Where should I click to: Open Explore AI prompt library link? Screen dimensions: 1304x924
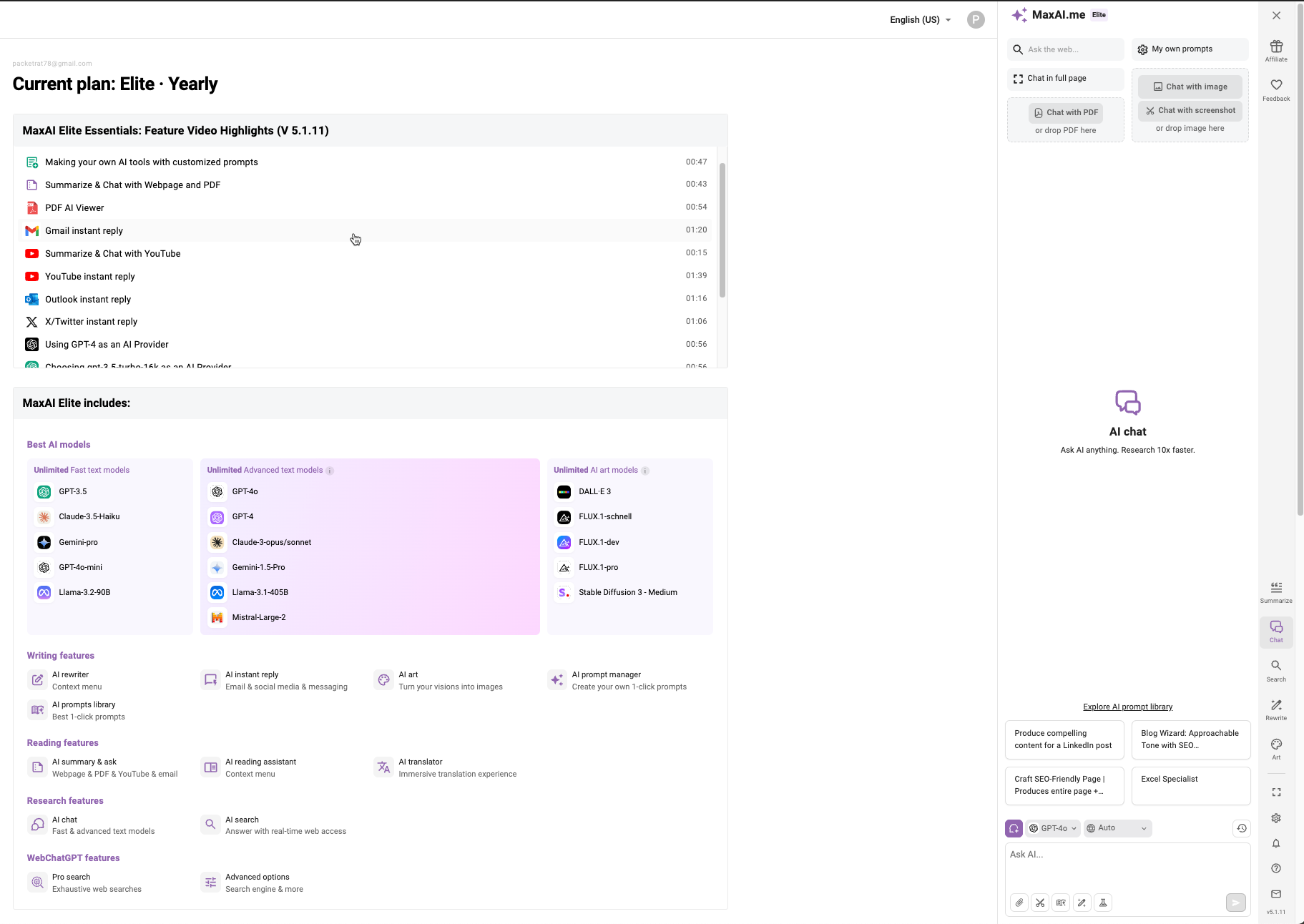pyautogui.click(x=1127, y=707)
